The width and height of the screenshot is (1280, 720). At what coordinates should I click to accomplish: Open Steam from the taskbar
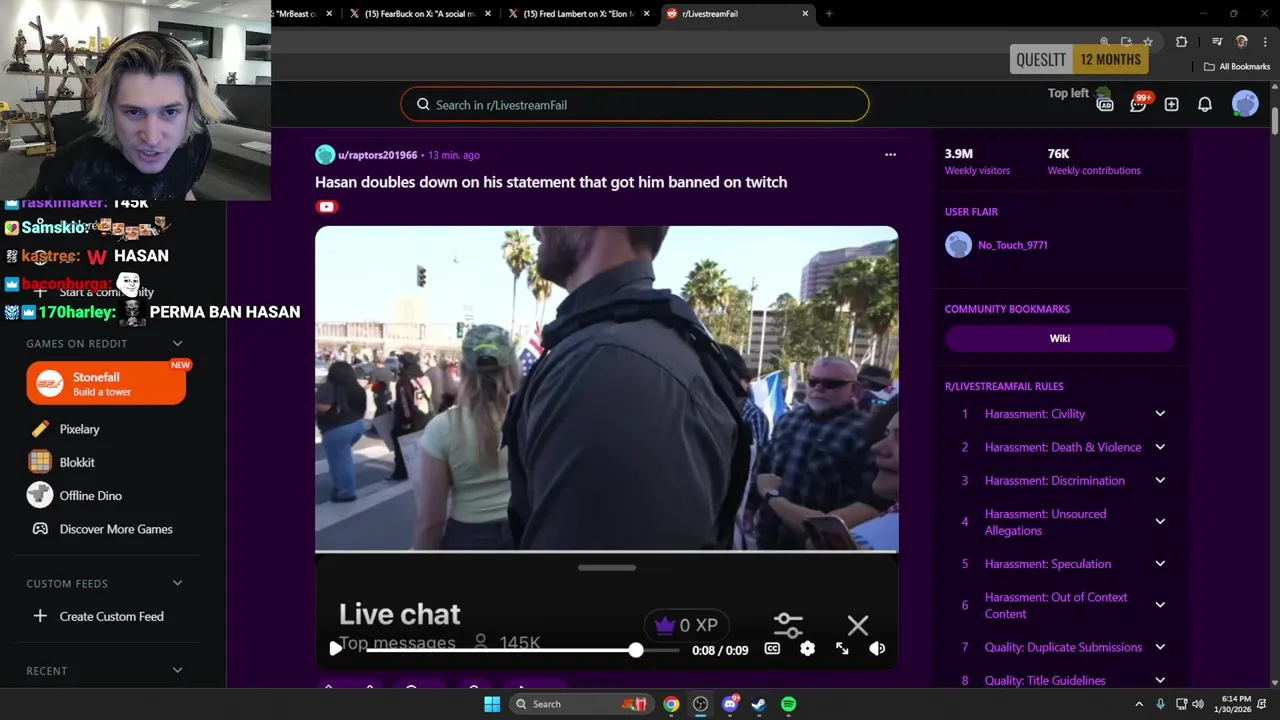pos(759,704)
